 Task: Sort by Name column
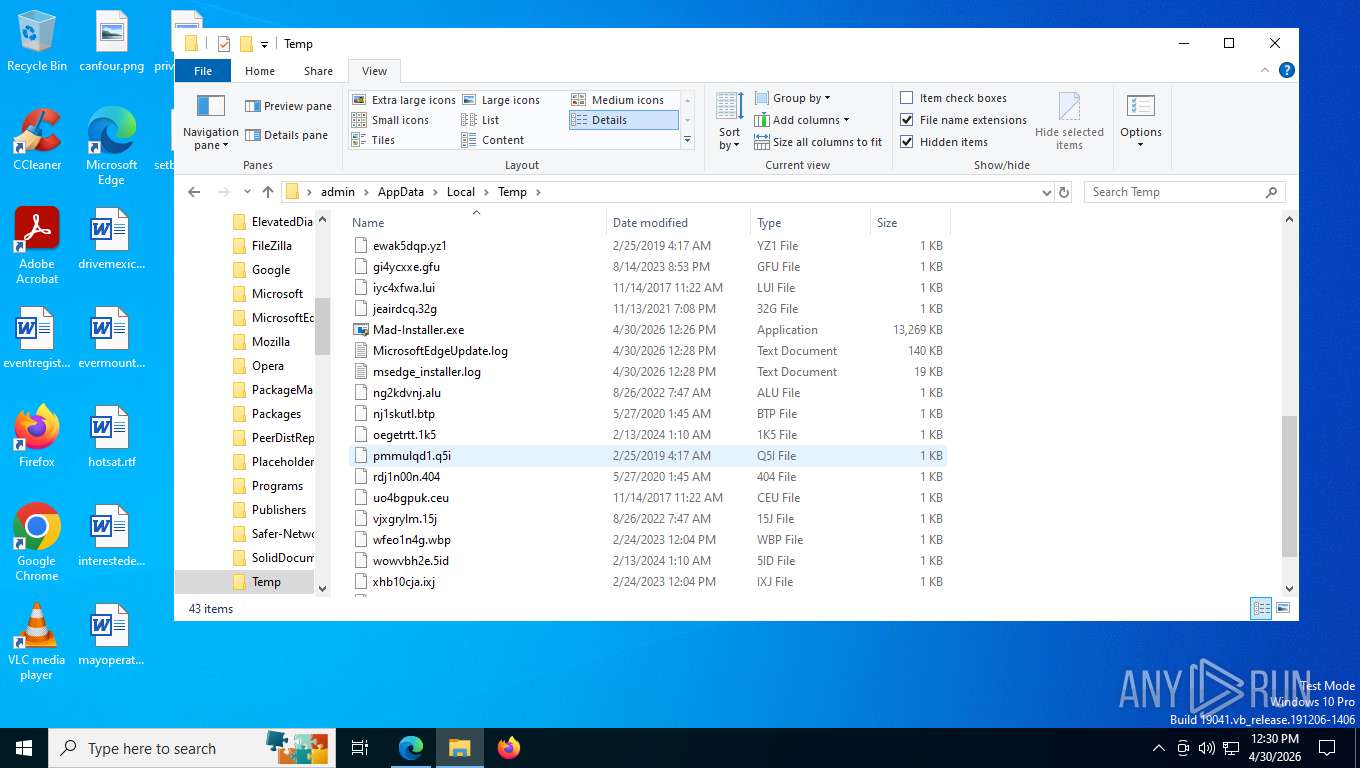point(476,223)
